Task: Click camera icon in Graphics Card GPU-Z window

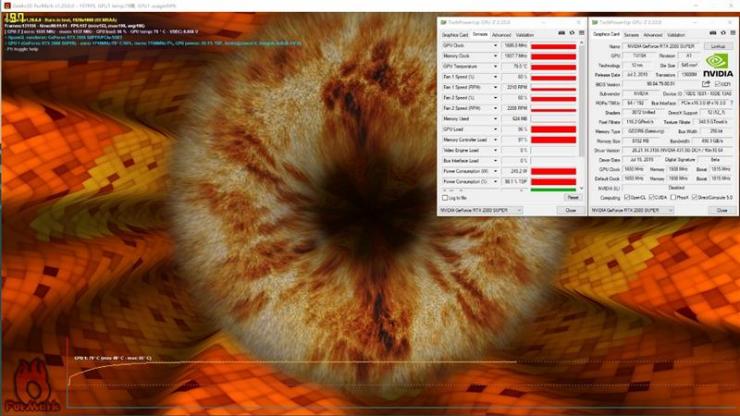Action: tap(713, 33)
